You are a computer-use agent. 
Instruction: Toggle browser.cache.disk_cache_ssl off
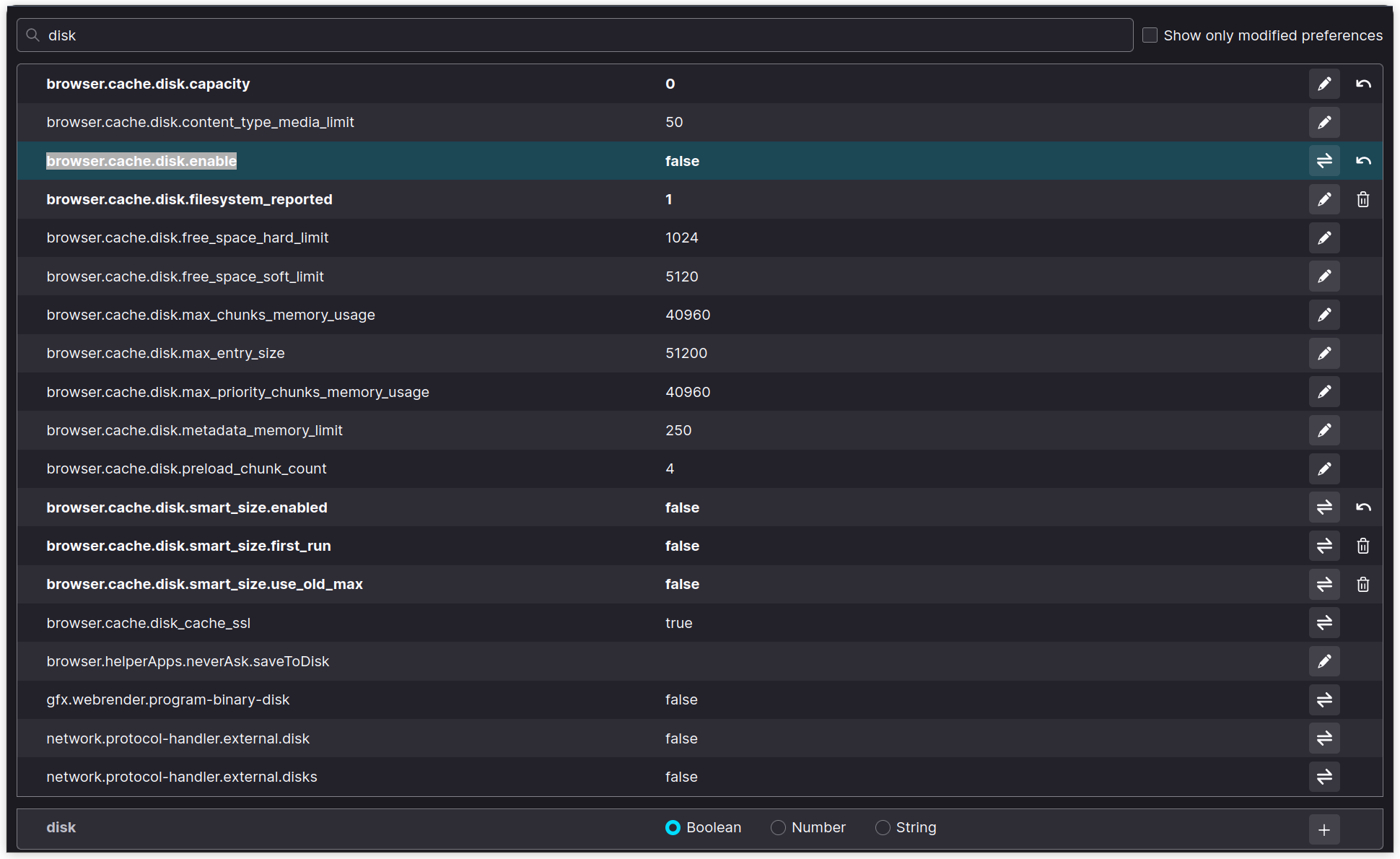click(x=1324, y=622)
